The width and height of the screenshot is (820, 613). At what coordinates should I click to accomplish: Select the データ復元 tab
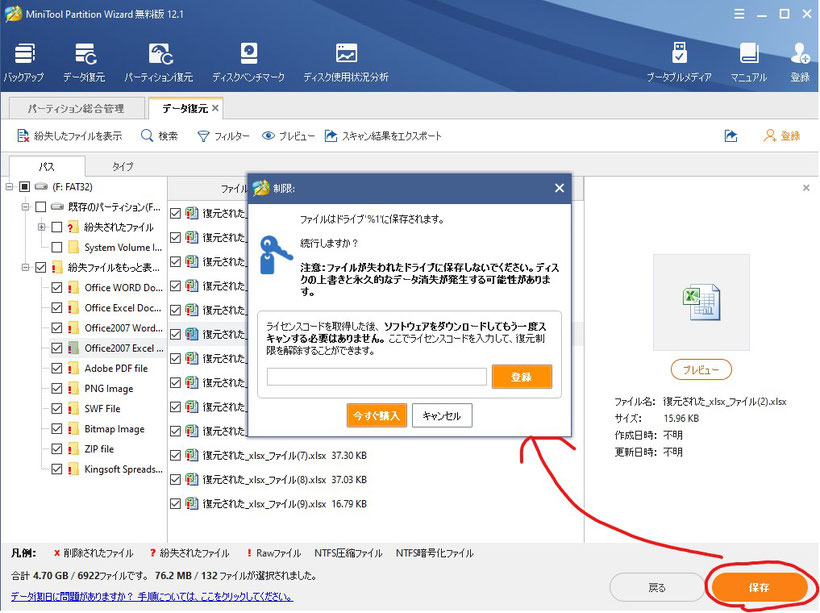click(185, 108)
